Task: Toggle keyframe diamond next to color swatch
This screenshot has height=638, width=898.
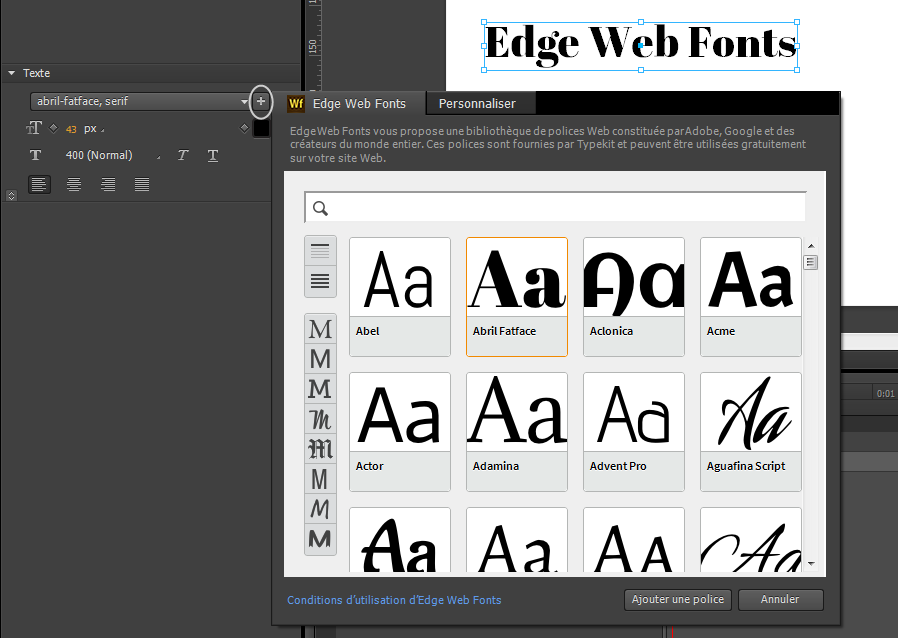Action: coord(245,128)
